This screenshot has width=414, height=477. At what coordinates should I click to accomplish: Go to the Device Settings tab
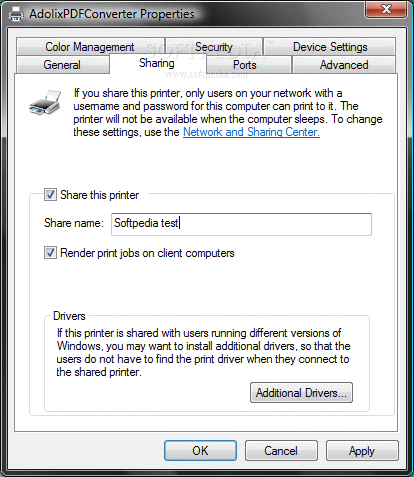click(x=330, y=47)
